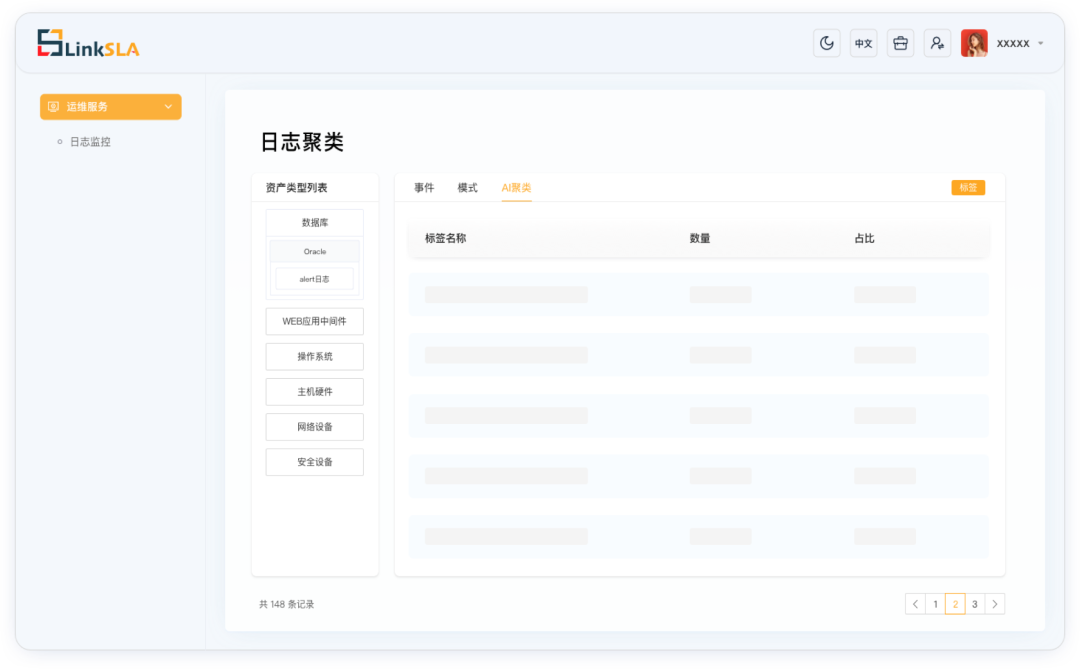Open the 日志监控 sidebar item
This screenshot has width=1080, height=669.
point(90,142)
